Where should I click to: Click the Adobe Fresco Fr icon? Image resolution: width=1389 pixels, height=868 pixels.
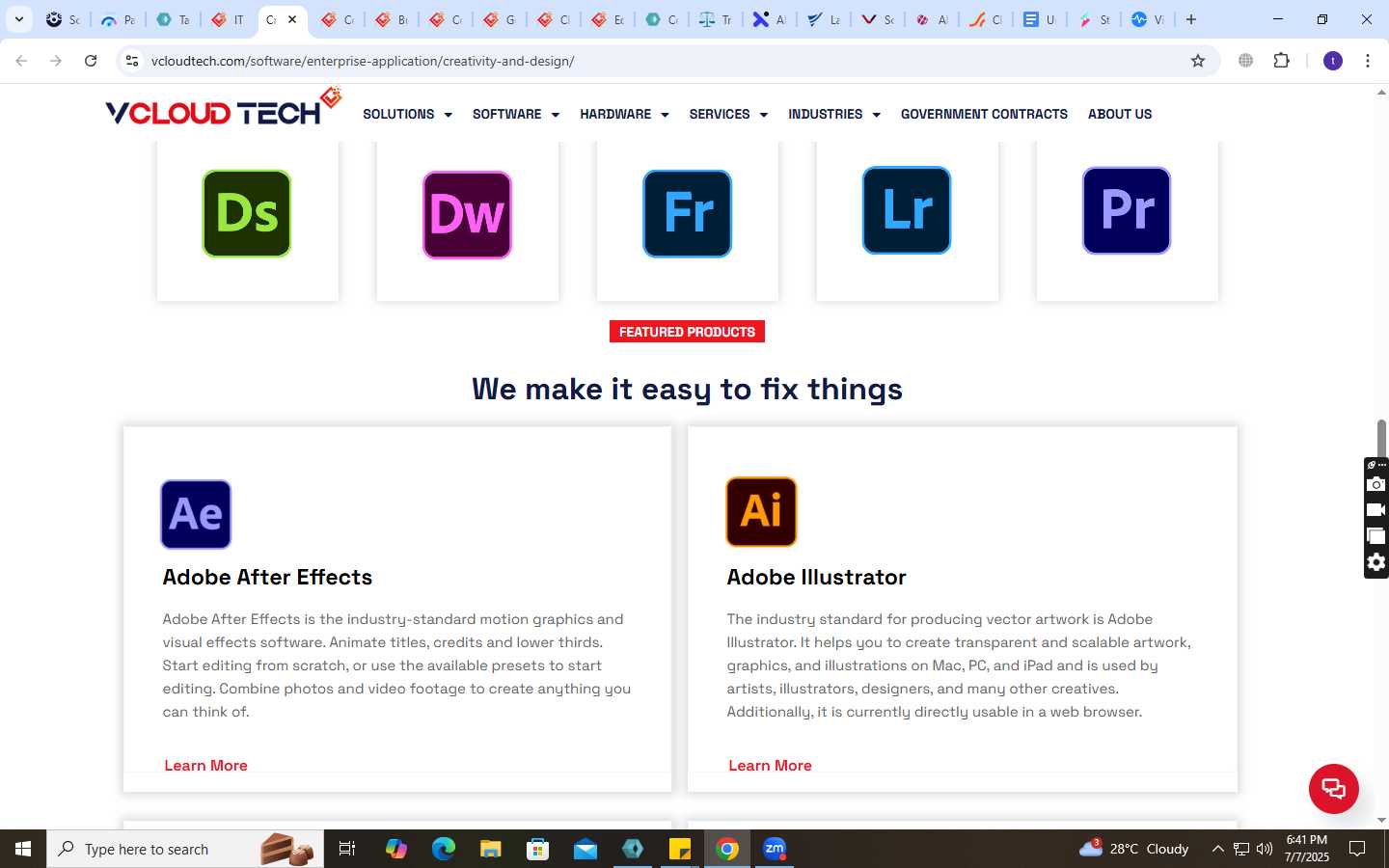pyautogui.click(x=688, y=213)
